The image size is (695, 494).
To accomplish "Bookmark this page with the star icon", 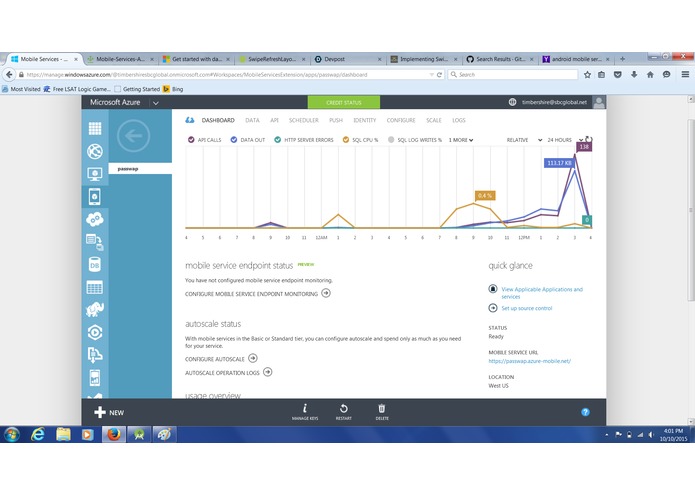I will pyautogui.click(x=587, y=74).
